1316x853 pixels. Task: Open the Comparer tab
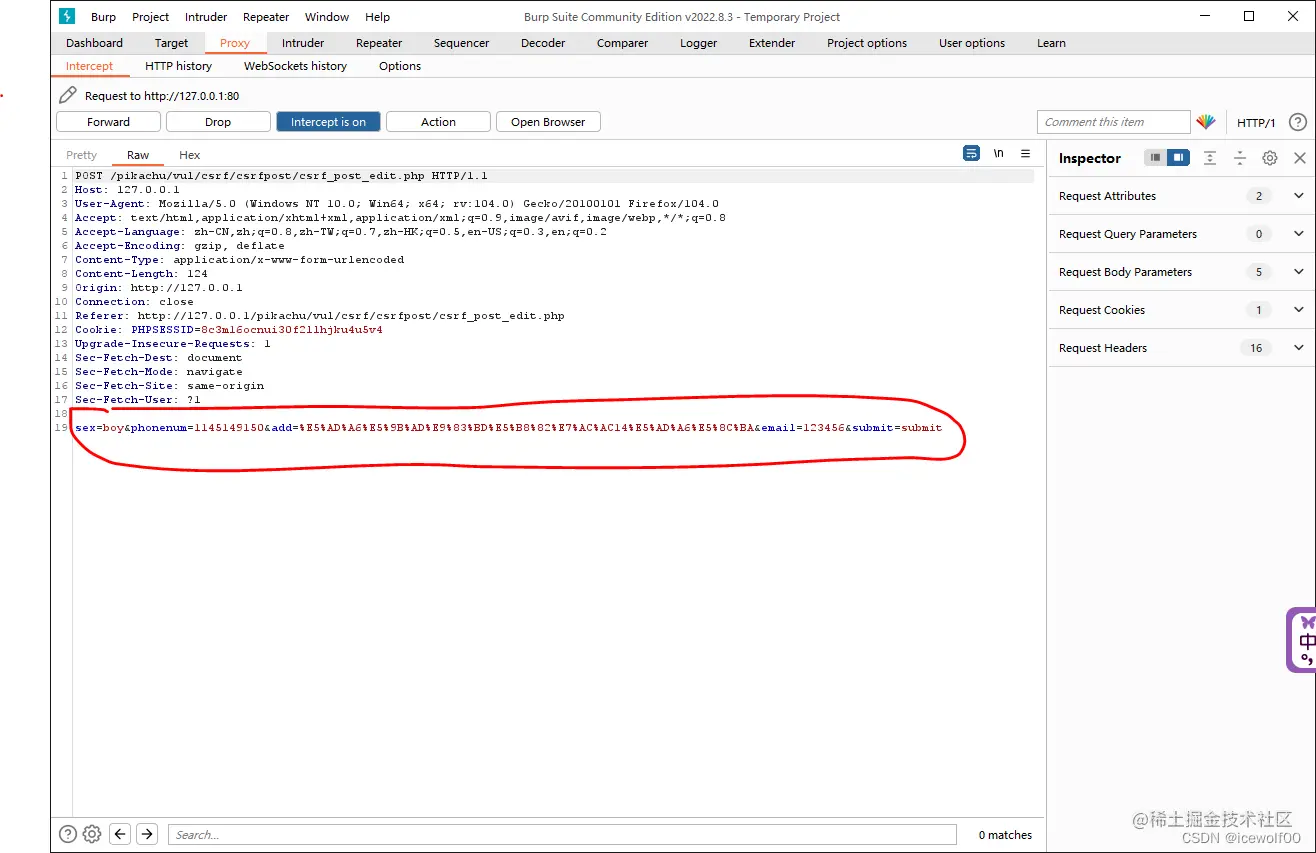622,43
